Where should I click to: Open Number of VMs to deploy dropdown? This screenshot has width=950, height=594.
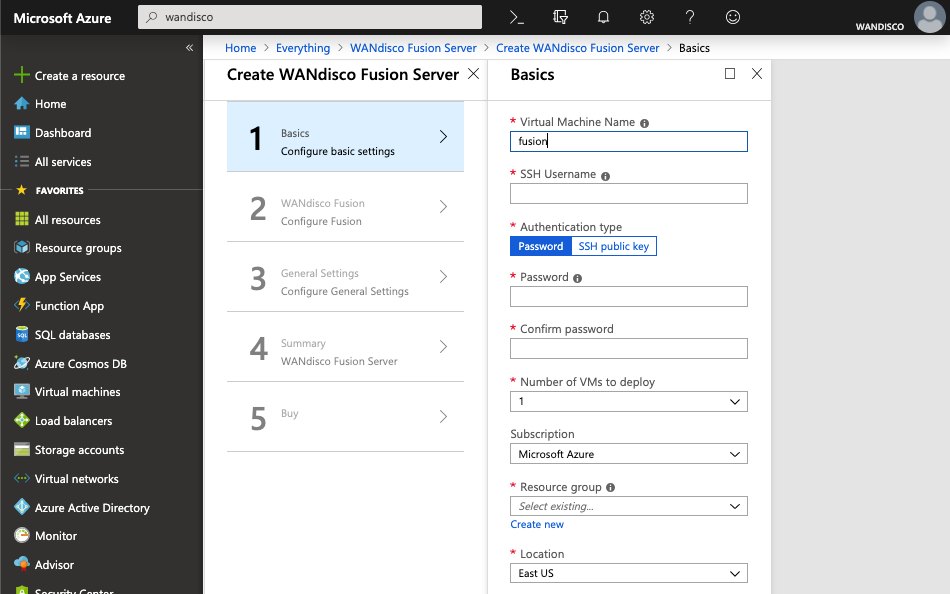pyautogui.click(x=628, y=401)
